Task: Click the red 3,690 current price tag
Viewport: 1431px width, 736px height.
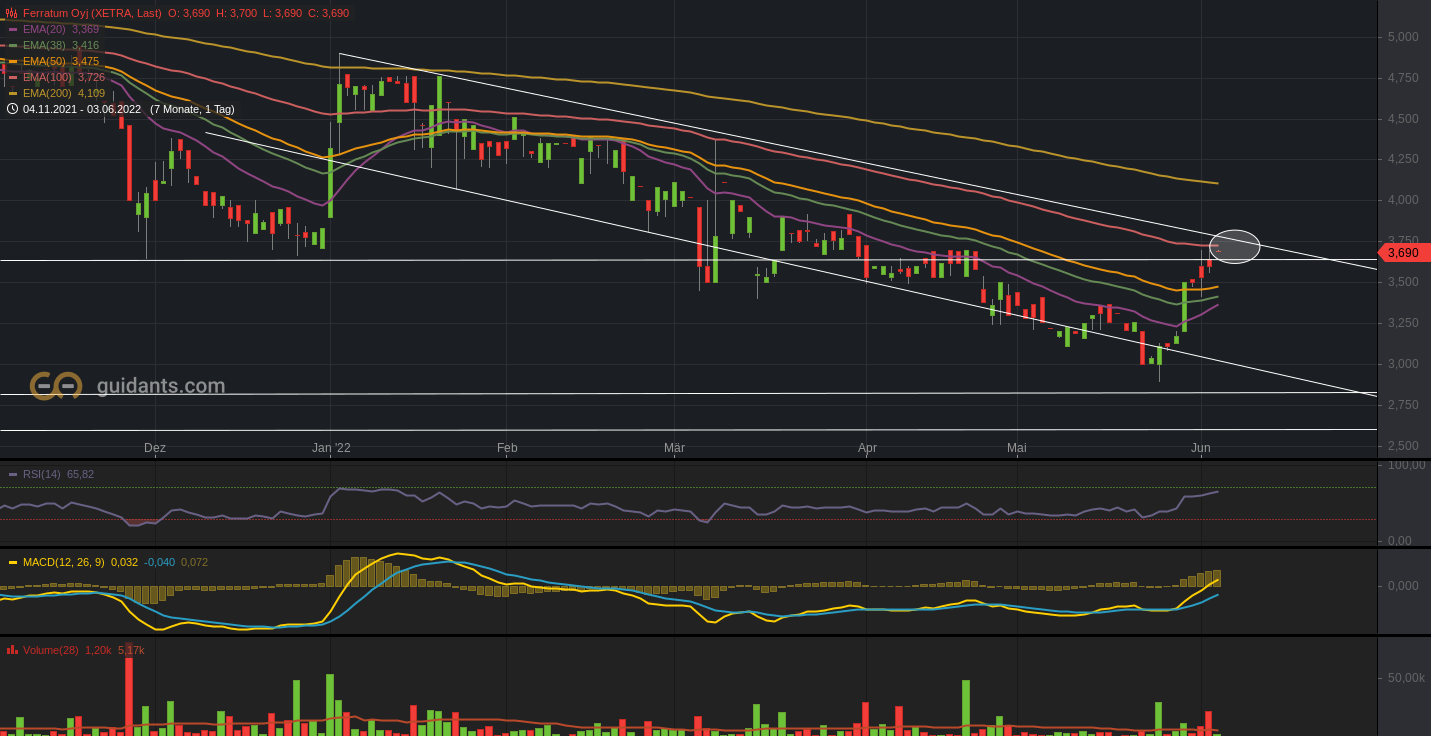Action: click(1403, 253)
